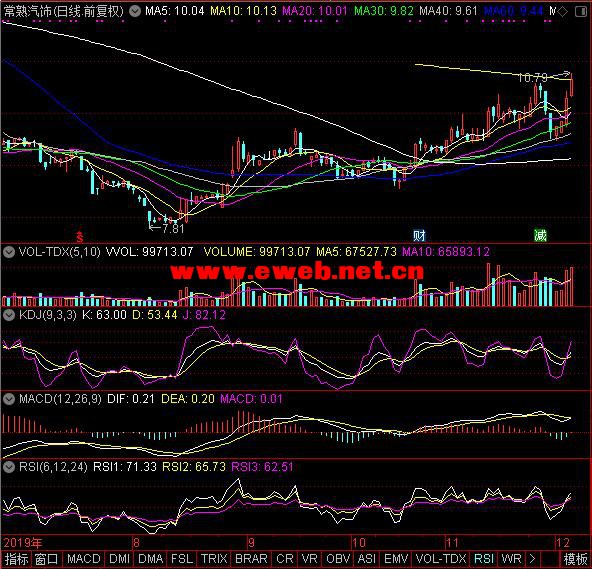Select the TRIX indicator tab
Screen dimensions: 592x569
(x=214, y=559)
